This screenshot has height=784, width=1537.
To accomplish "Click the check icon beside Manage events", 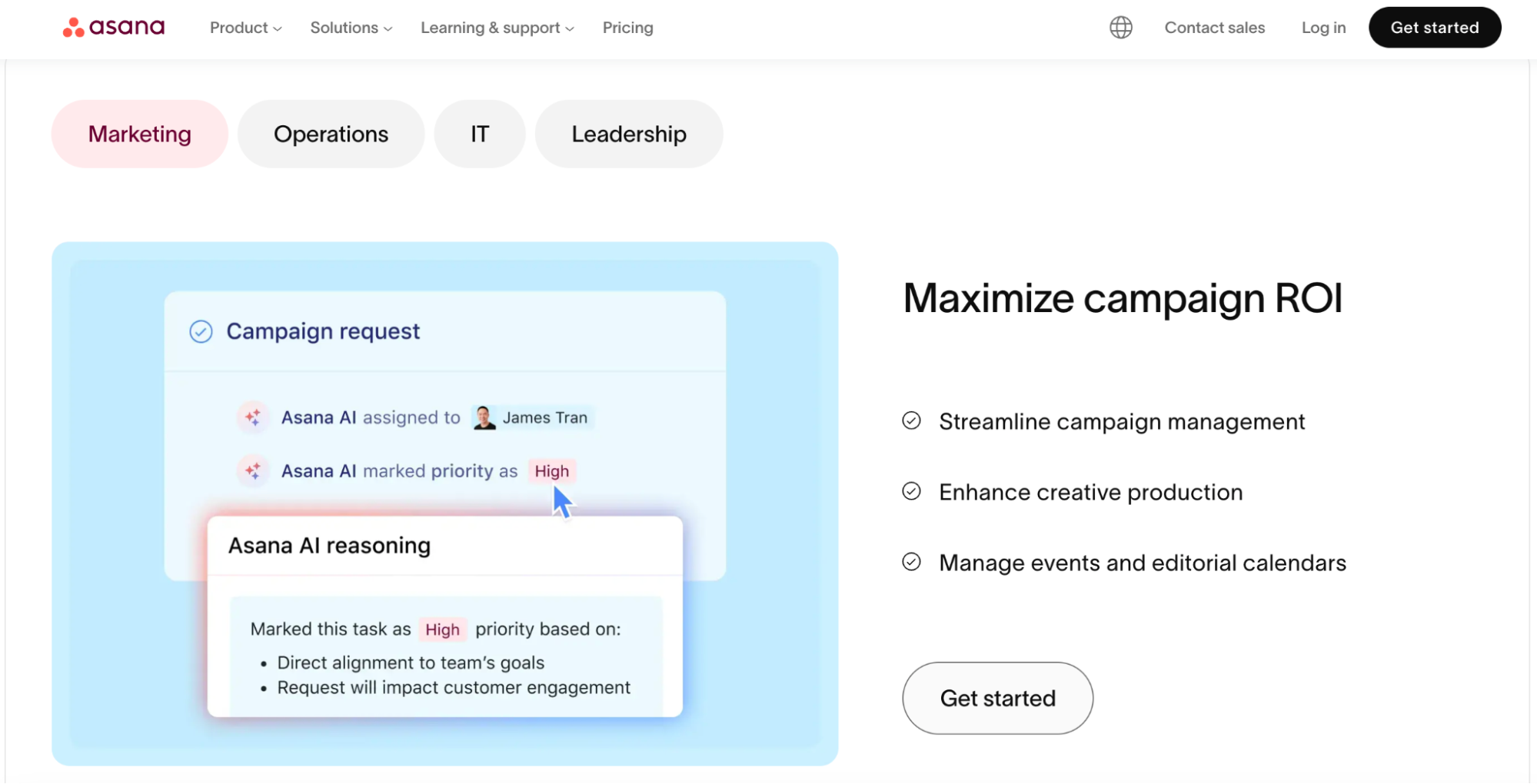I will pyautogui.click(x=911, y=562).
